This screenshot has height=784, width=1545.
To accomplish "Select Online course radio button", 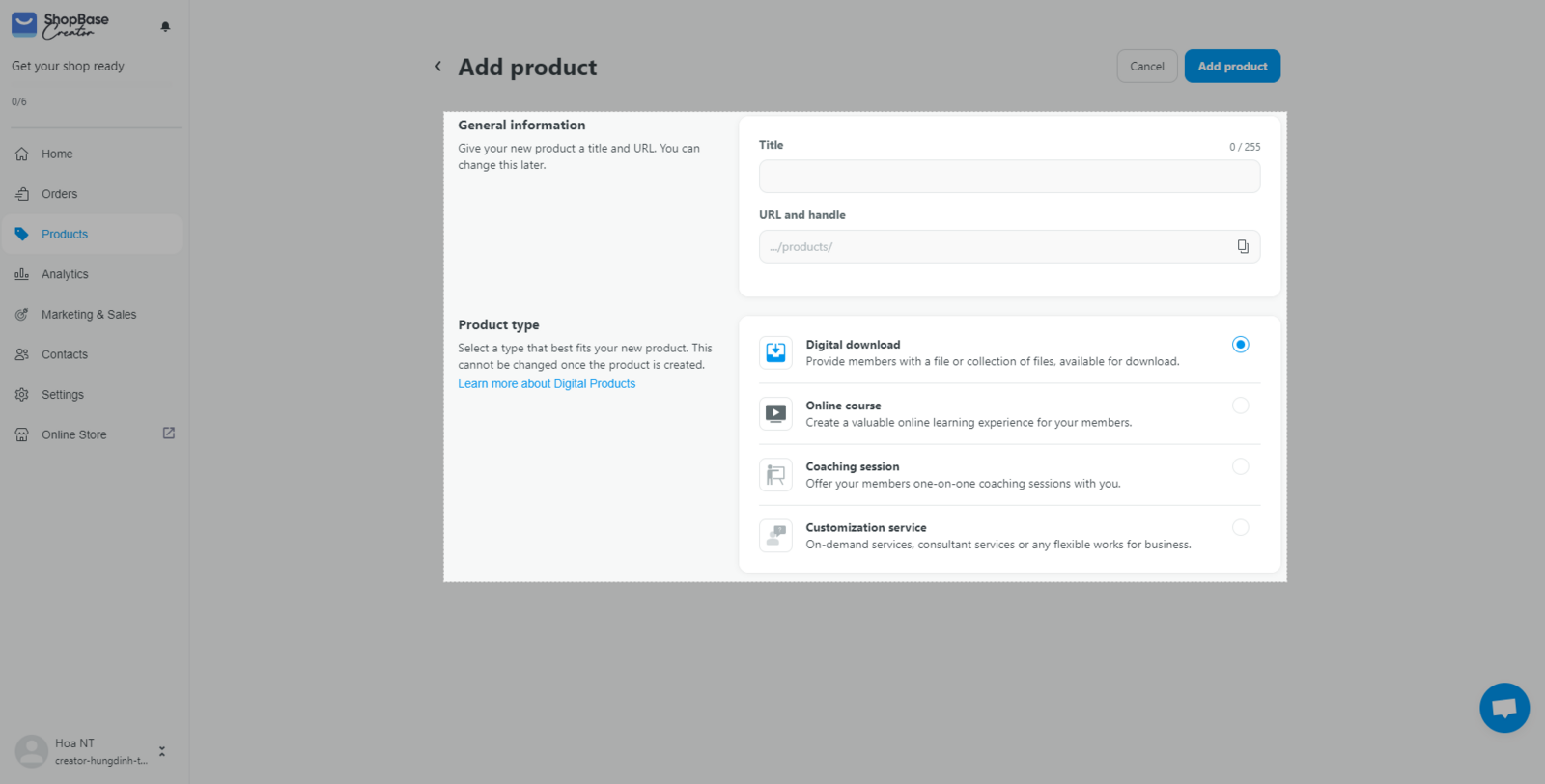I will (1241, 406).
